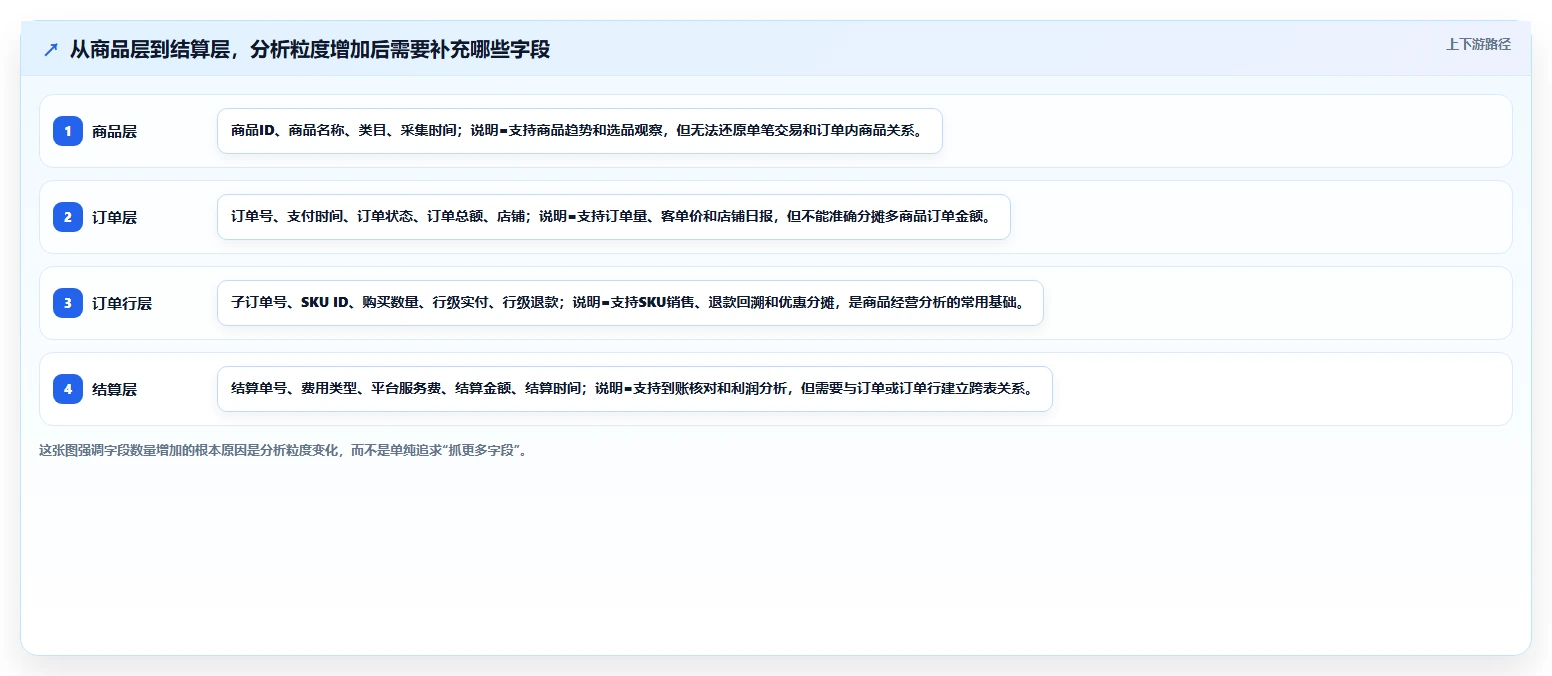The width and height of the screenshot is (1552, 676).
Task: Select the 订单层 row label
Action: tap(114, 217)
